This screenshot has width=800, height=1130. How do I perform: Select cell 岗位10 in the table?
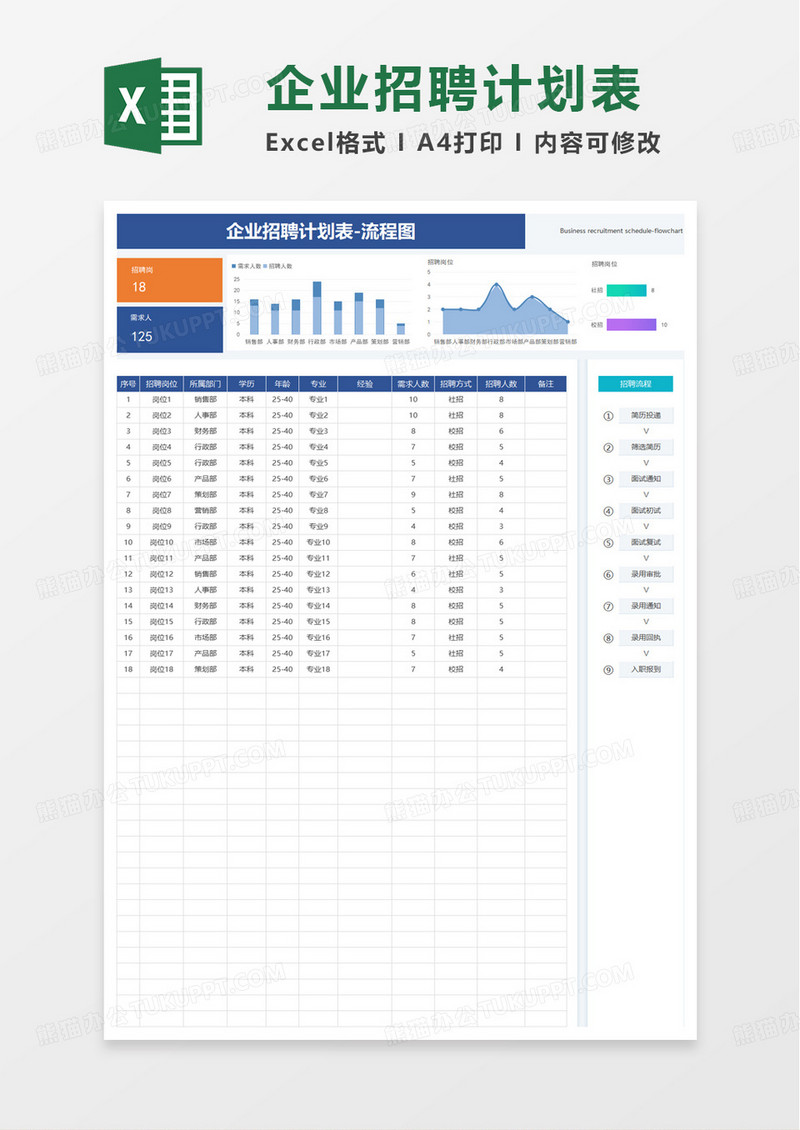(x=161, y=542)
